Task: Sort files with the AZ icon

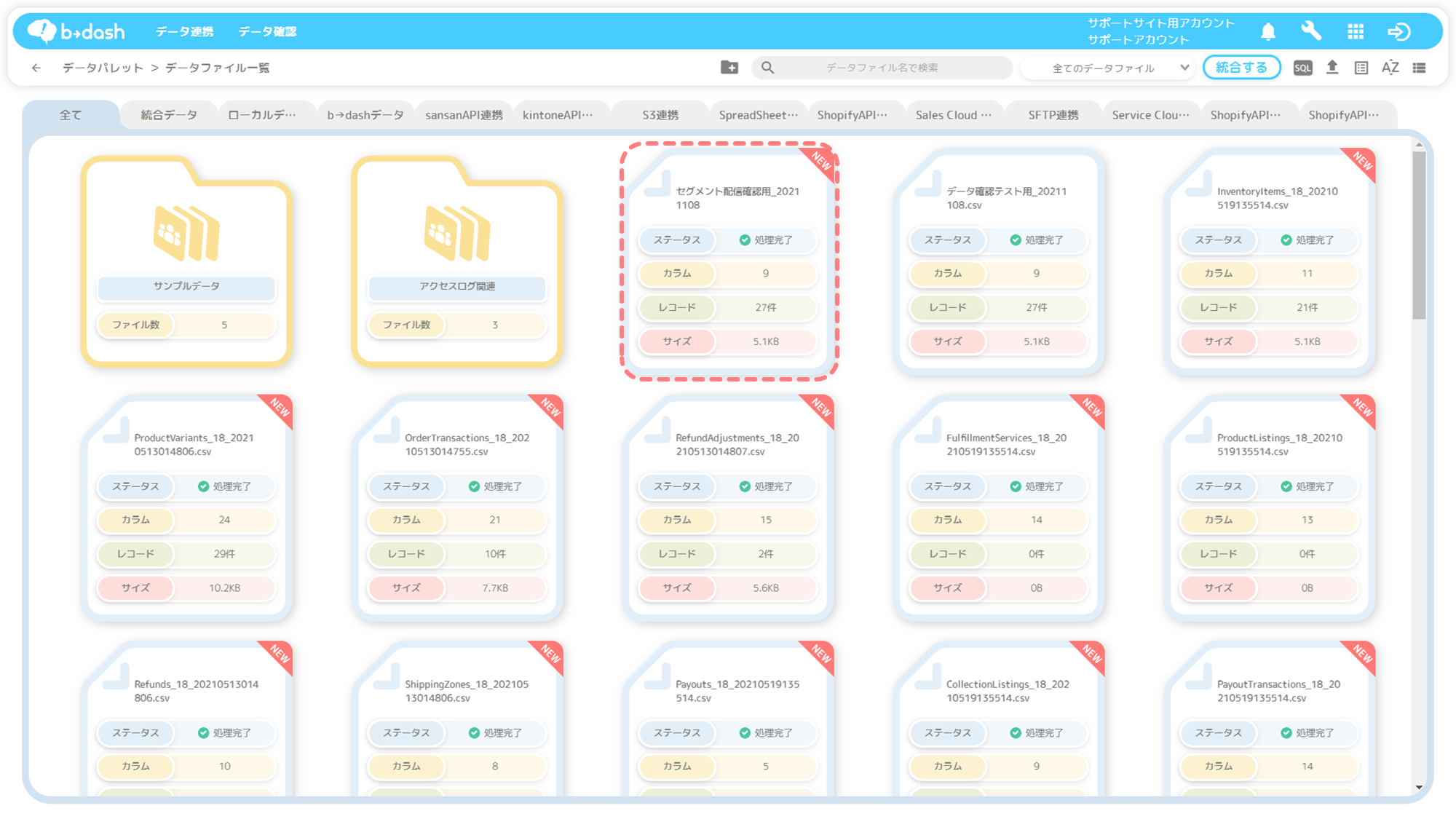Action: [1390, 68]
